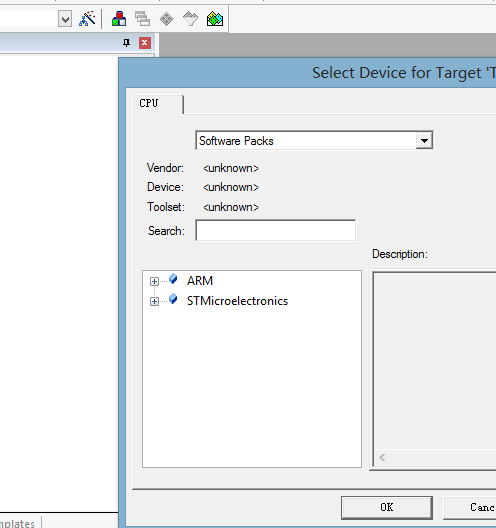Click the Vendor <unknown> value
Viewport: 496px width, 528px height.
coord(231,168)
